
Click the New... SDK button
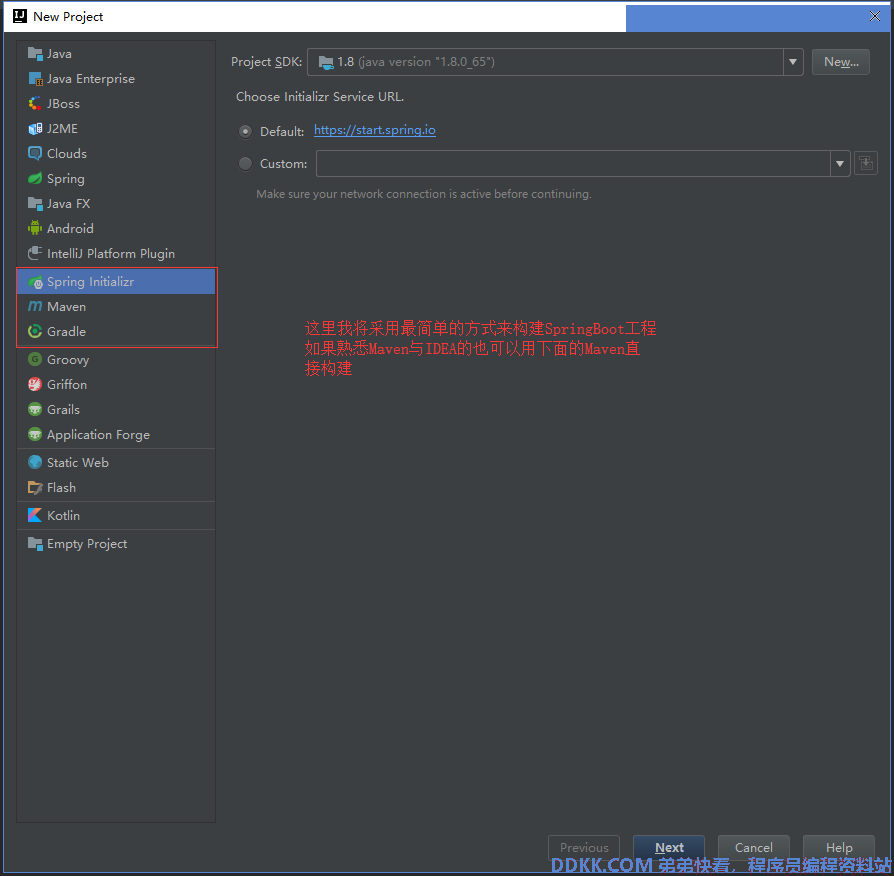840,62
